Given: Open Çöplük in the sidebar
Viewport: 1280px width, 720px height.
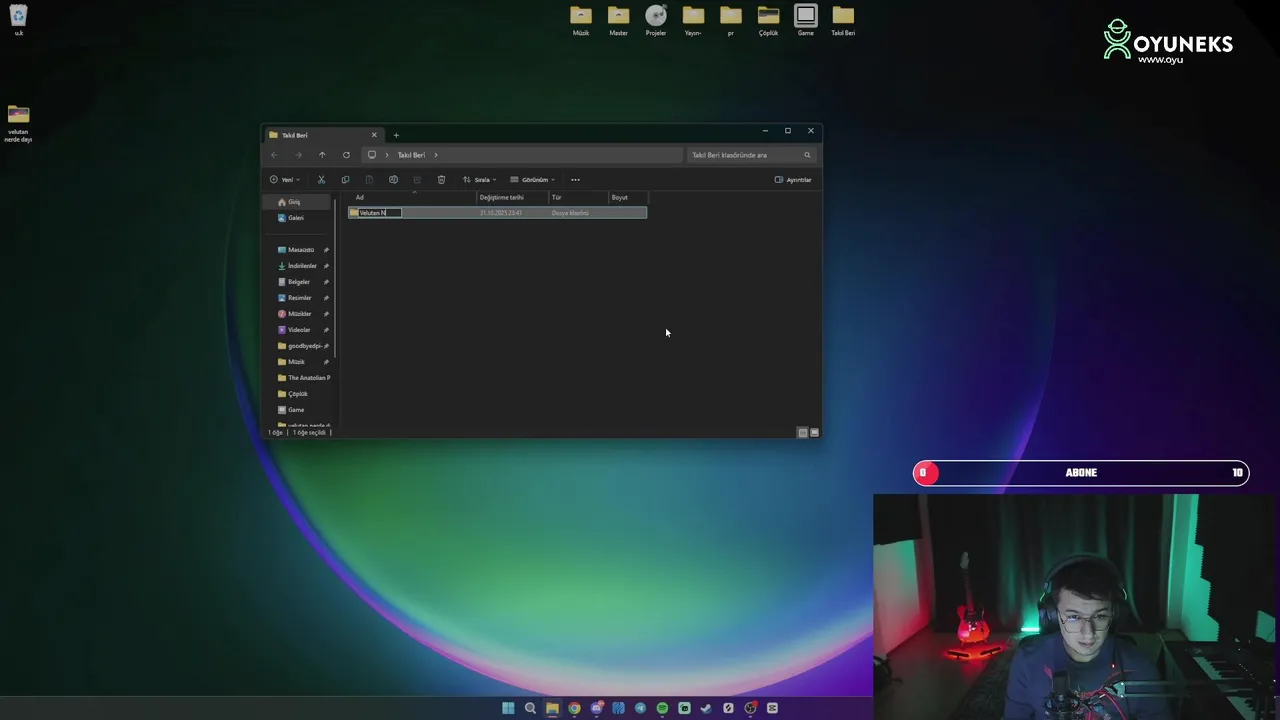Looking at the screenshot, I should 298,394.
